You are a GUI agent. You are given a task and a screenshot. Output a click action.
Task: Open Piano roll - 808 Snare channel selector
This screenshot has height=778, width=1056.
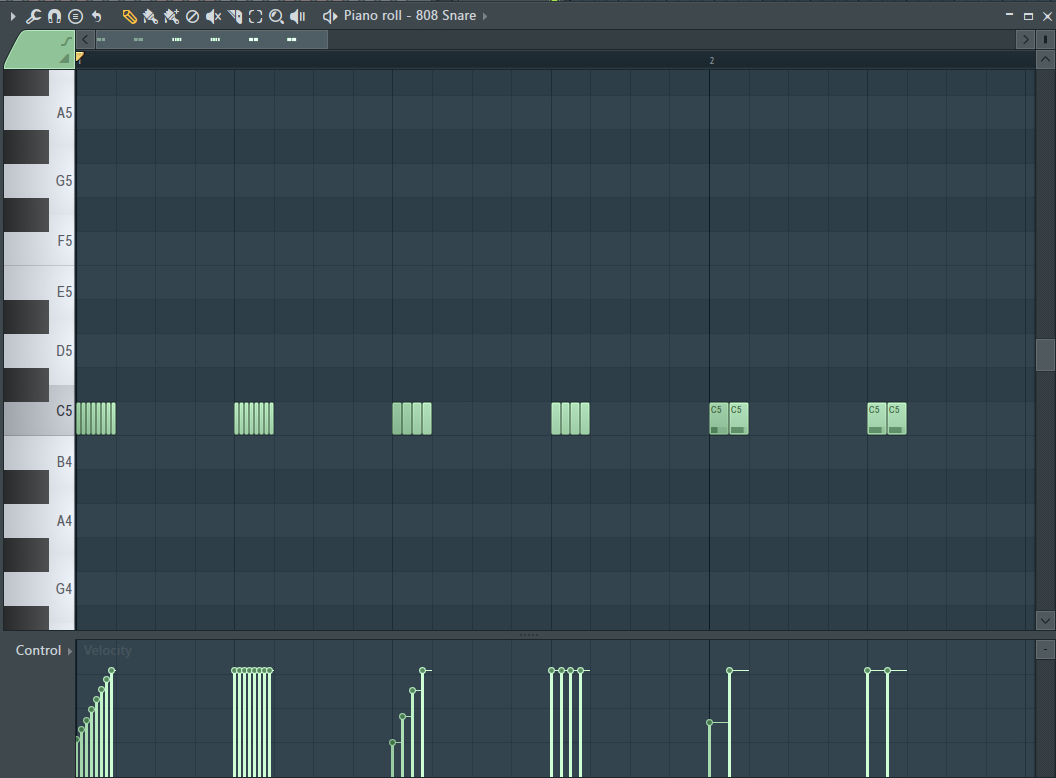[409, 15]
